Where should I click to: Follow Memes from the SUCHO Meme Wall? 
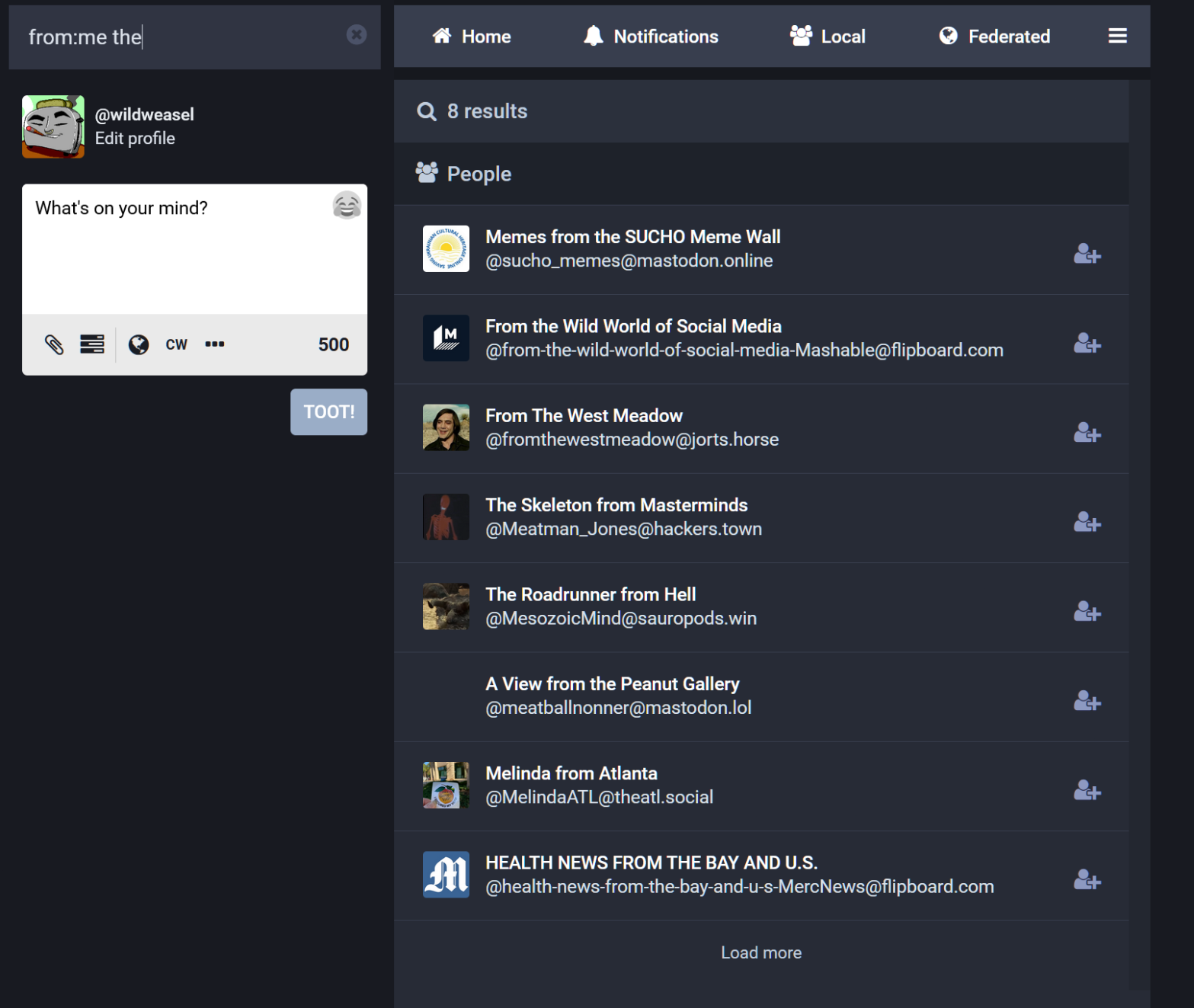(x=1087, y=254)
